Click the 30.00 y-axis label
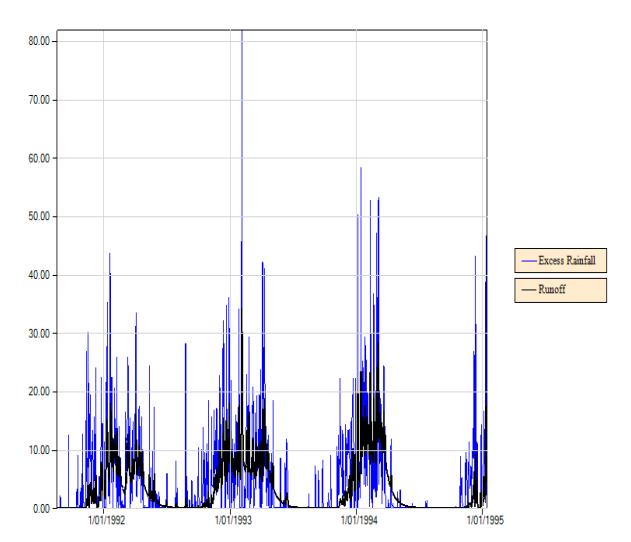 tap(39, 334)
